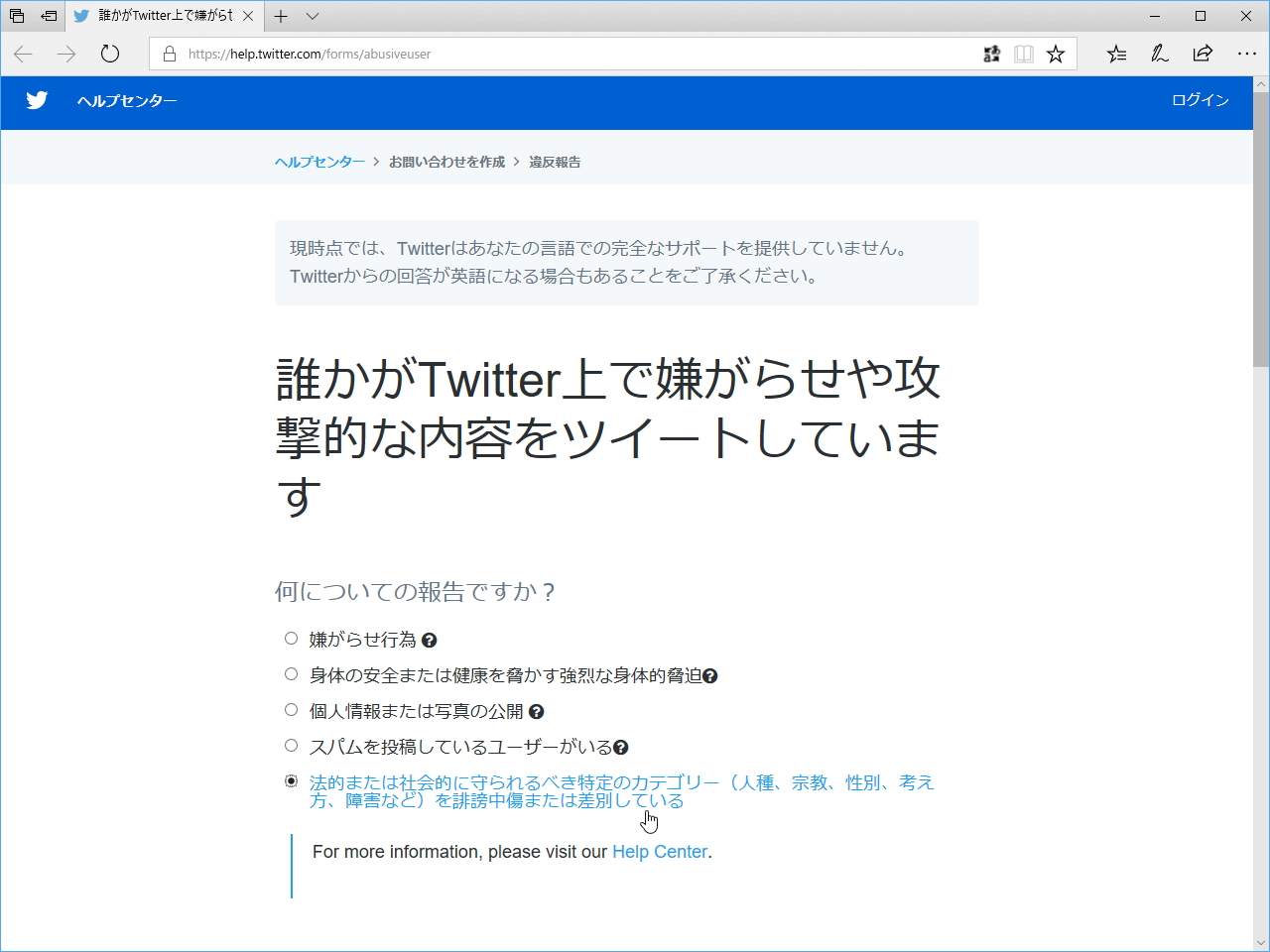Viewport: 1270px width, 952px height.
Task: Select the 嫌がらせ行為 radio button
Action: [x=291, y=638]
